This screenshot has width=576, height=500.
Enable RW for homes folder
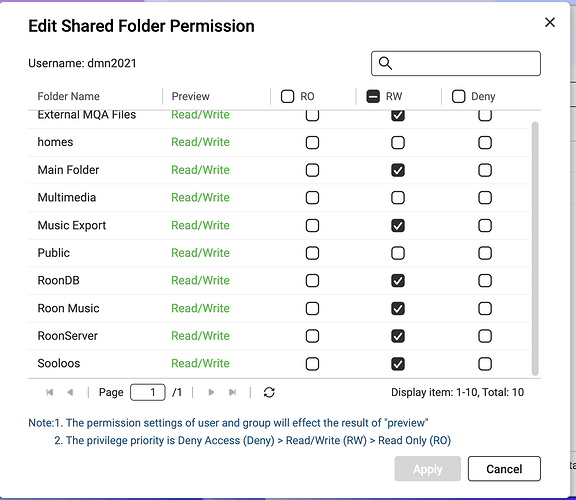[x=398, y=143]
